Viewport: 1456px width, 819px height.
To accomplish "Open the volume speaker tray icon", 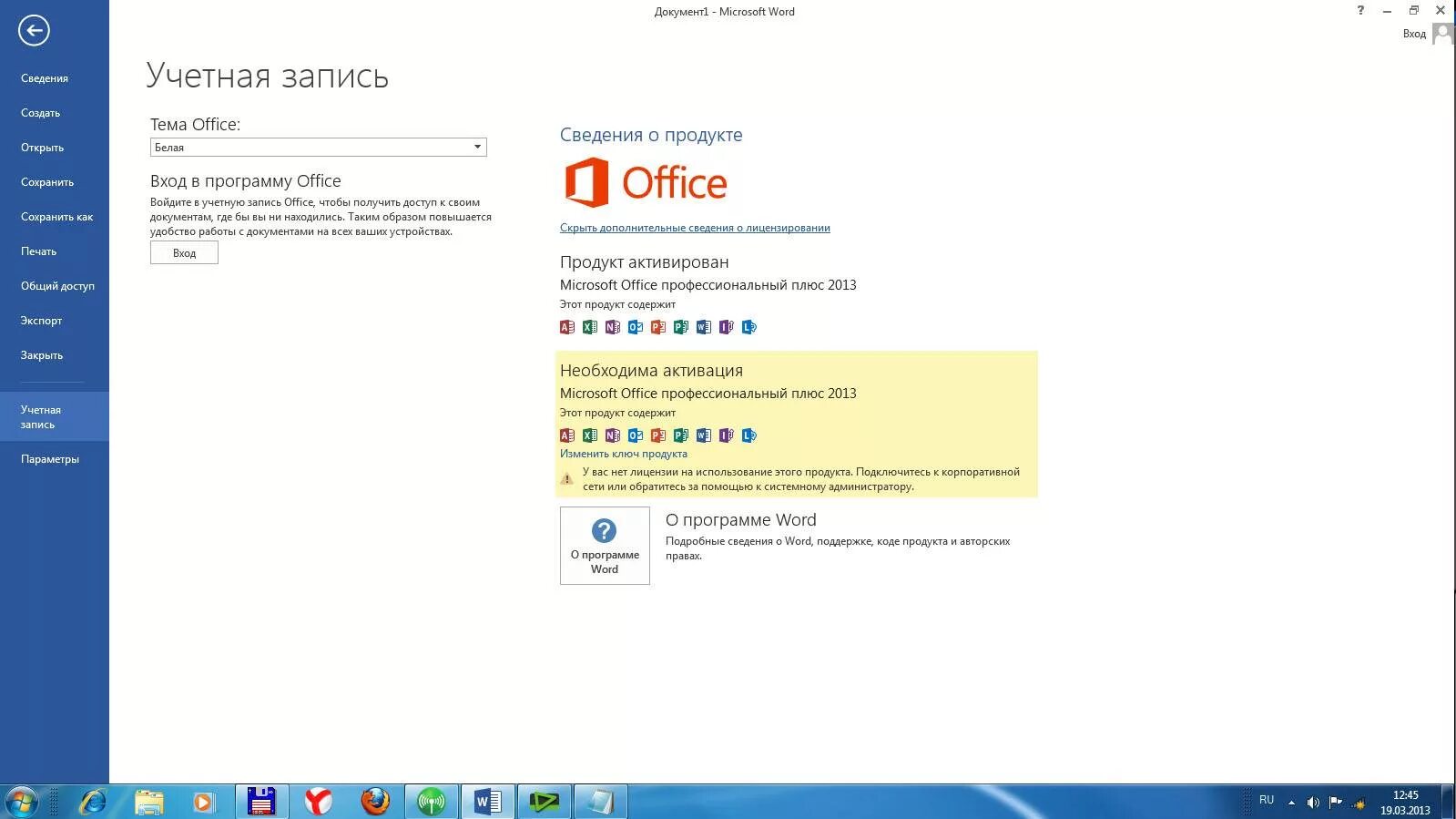I will click(x=1313, y=803).
